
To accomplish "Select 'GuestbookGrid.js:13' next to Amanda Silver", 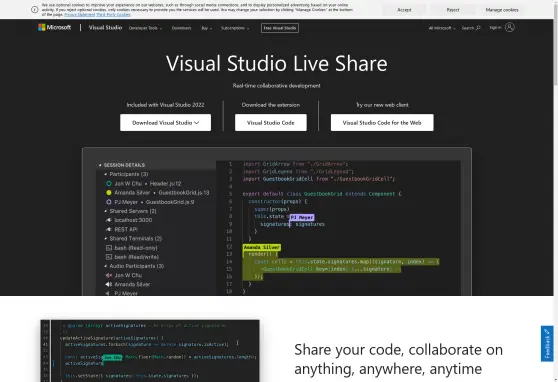I will pyautogui.click(x=184, y=193).
